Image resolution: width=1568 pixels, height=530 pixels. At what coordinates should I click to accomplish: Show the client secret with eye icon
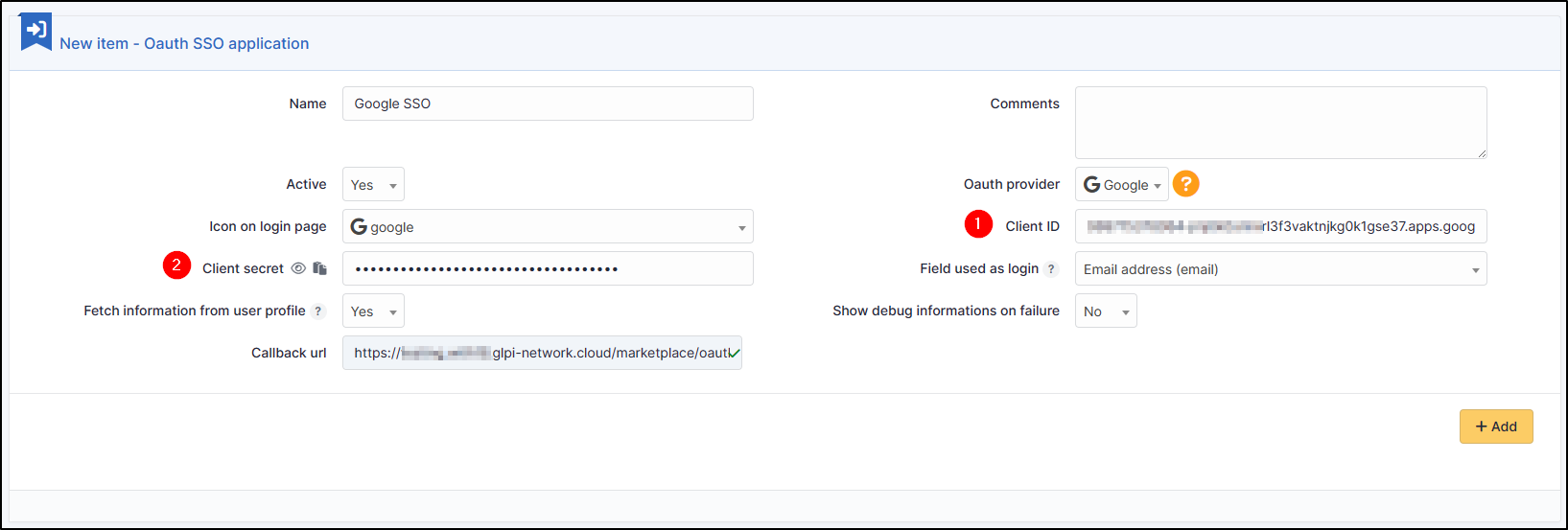point(298,268)
